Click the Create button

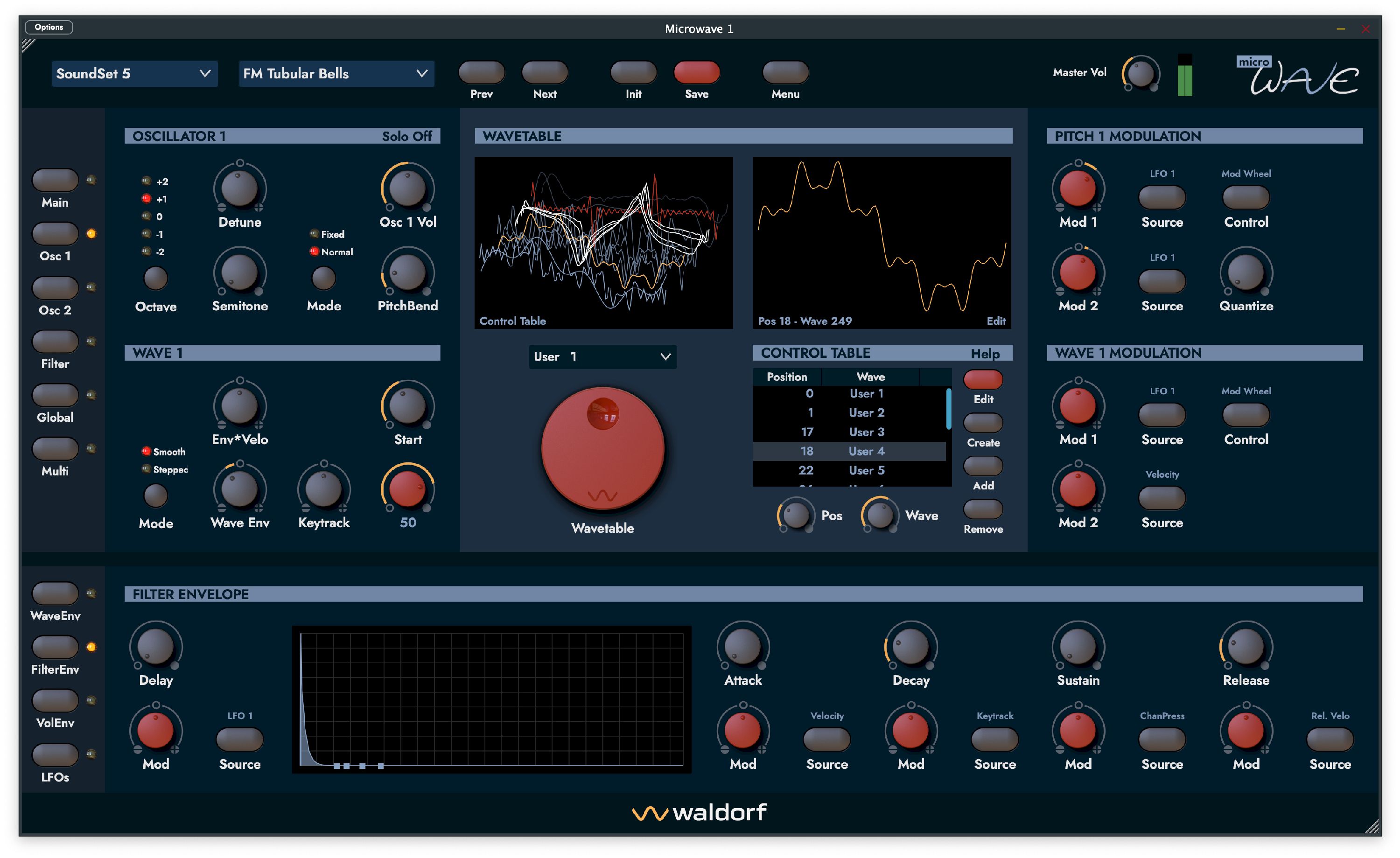[x=983, y=422]
